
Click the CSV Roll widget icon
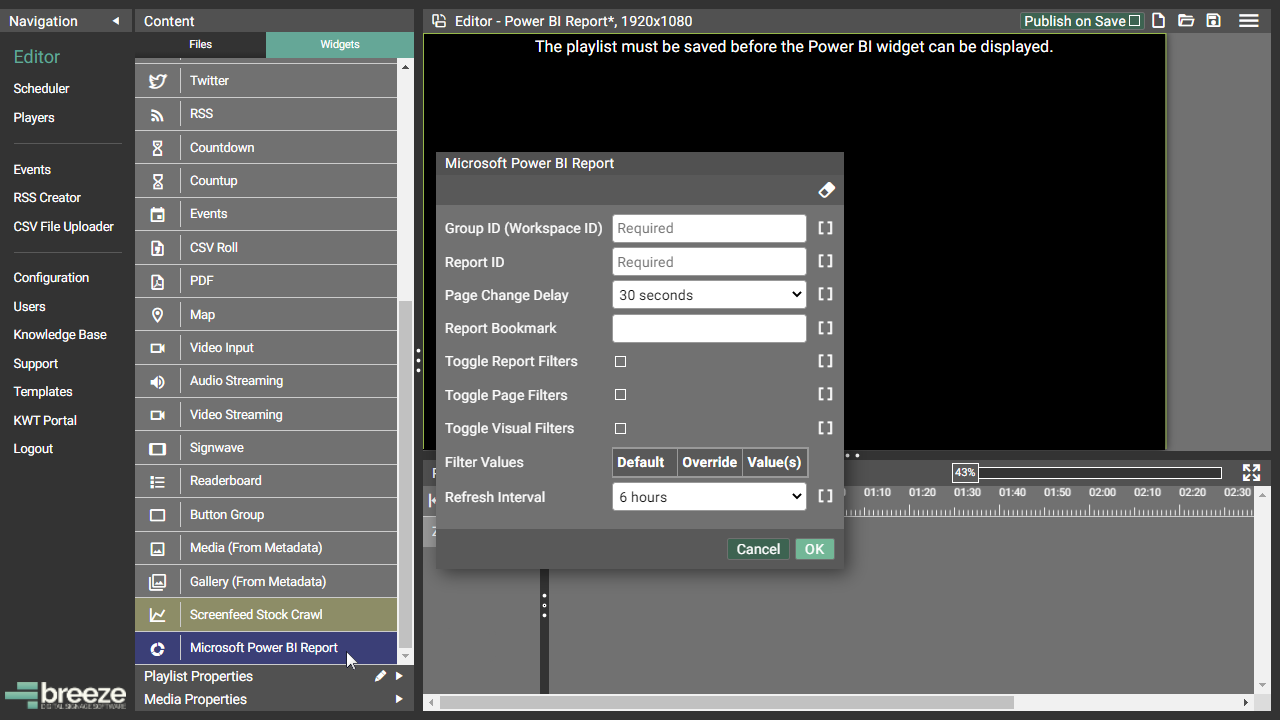tap(157, 248)
